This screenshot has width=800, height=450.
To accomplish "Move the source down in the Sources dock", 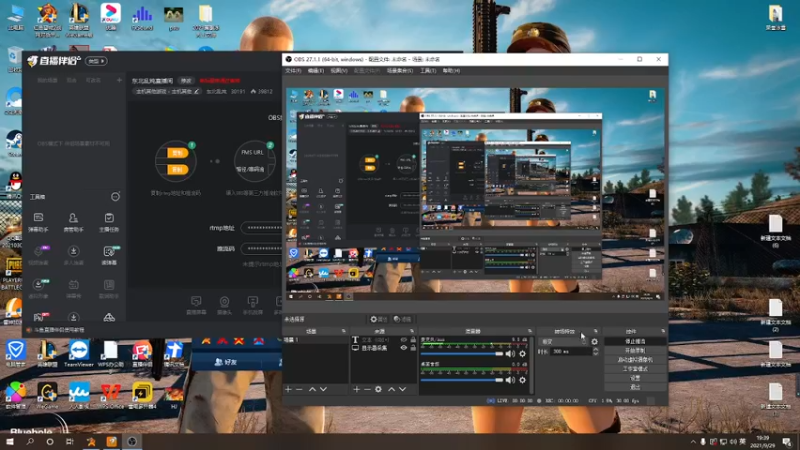I will click(x=403, y=389).
